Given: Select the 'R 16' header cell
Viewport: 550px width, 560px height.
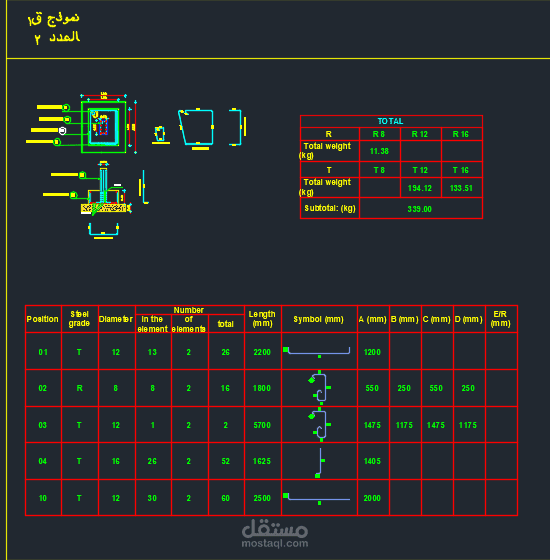Looking at the screenshot, I should click(x=461, y=134).
